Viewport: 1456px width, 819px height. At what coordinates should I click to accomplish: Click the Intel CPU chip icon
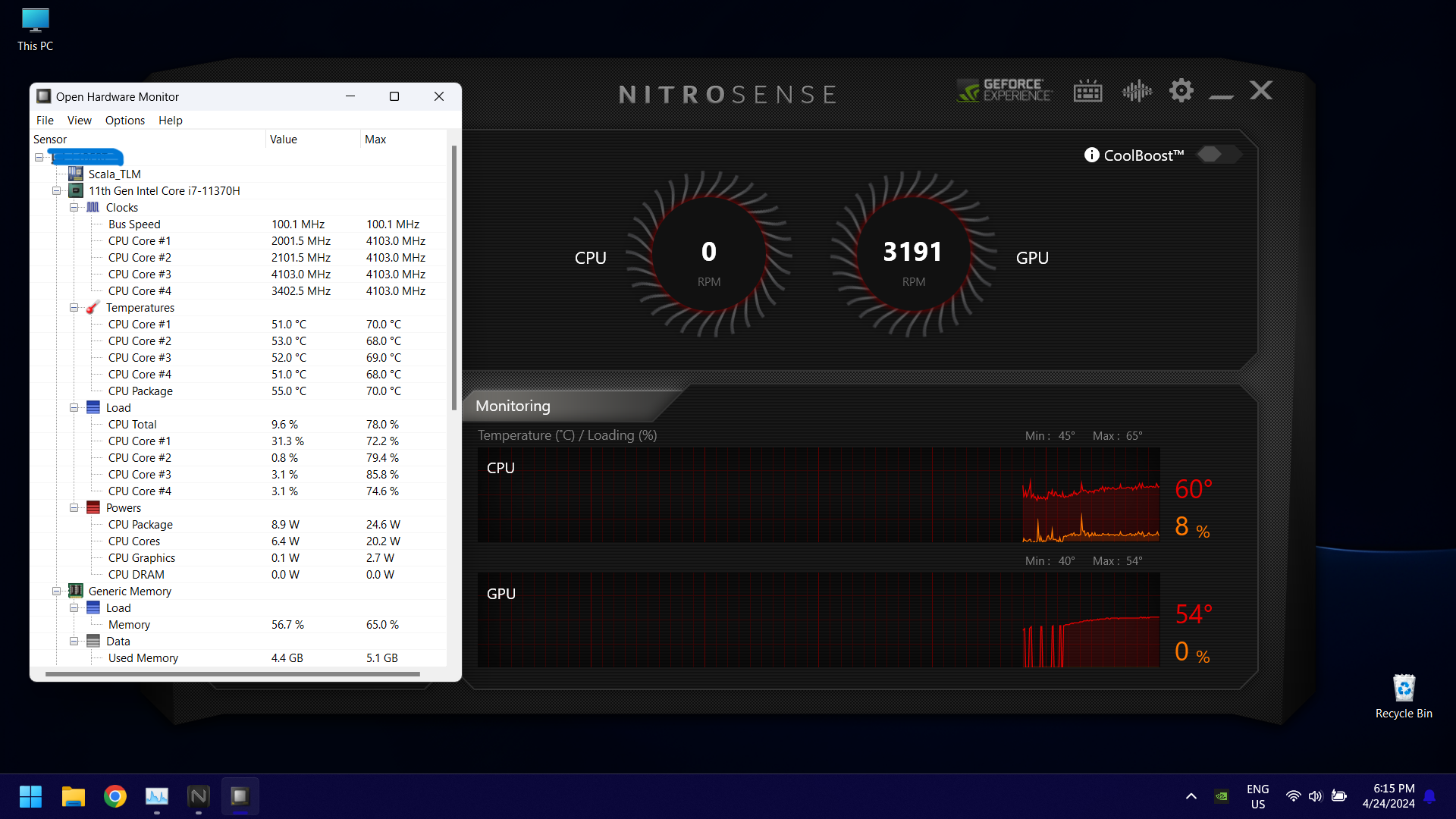pyautogui.click(x=76, y=191)
